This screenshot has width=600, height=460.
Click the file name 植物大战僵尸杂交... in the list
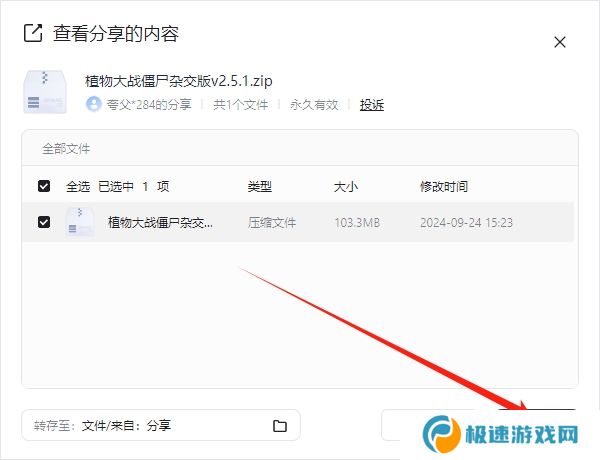click(160, 222)
